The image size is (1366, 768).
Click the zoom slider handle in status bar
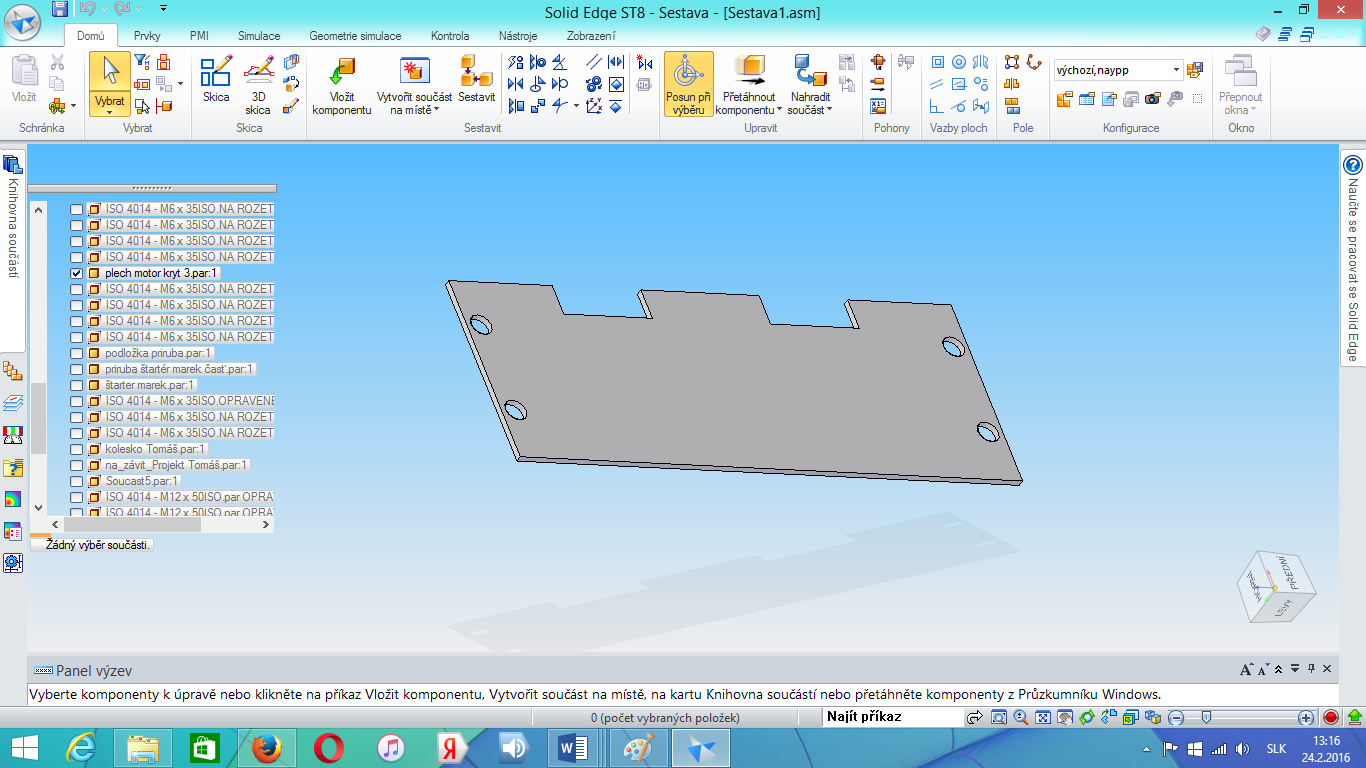tap(1207, 717)
